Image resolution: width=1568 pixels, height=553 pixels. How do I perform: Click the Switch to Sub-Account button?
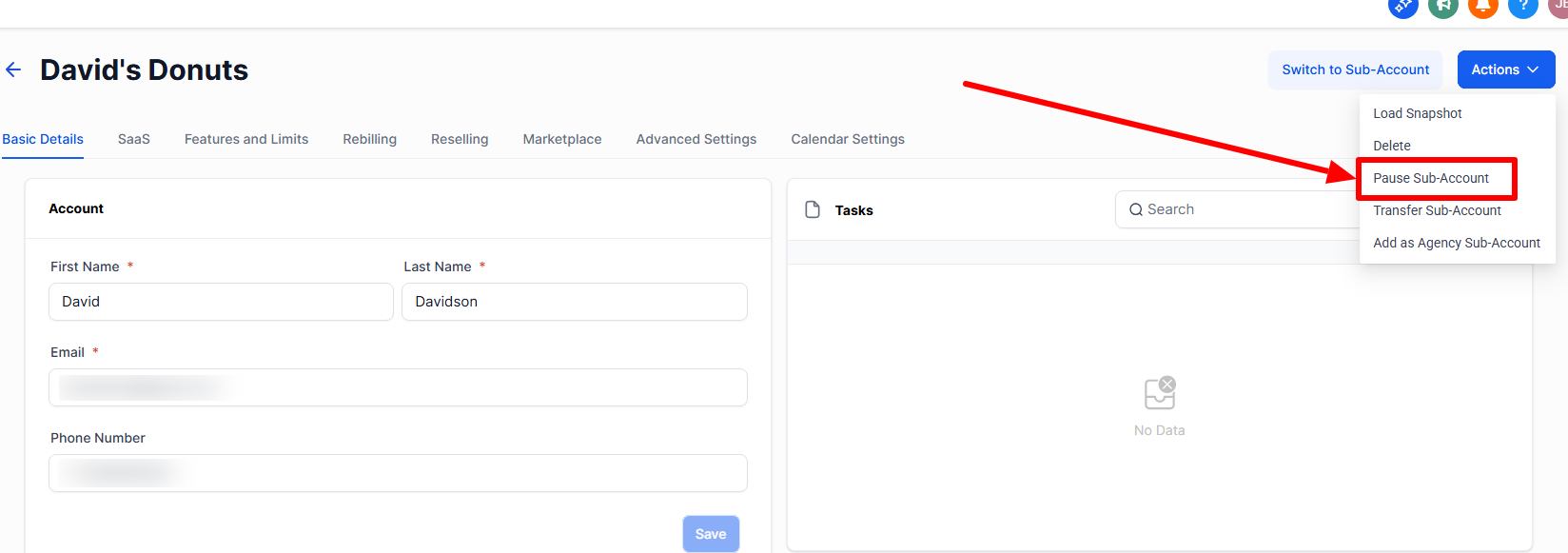click(x=1355, y=69)
